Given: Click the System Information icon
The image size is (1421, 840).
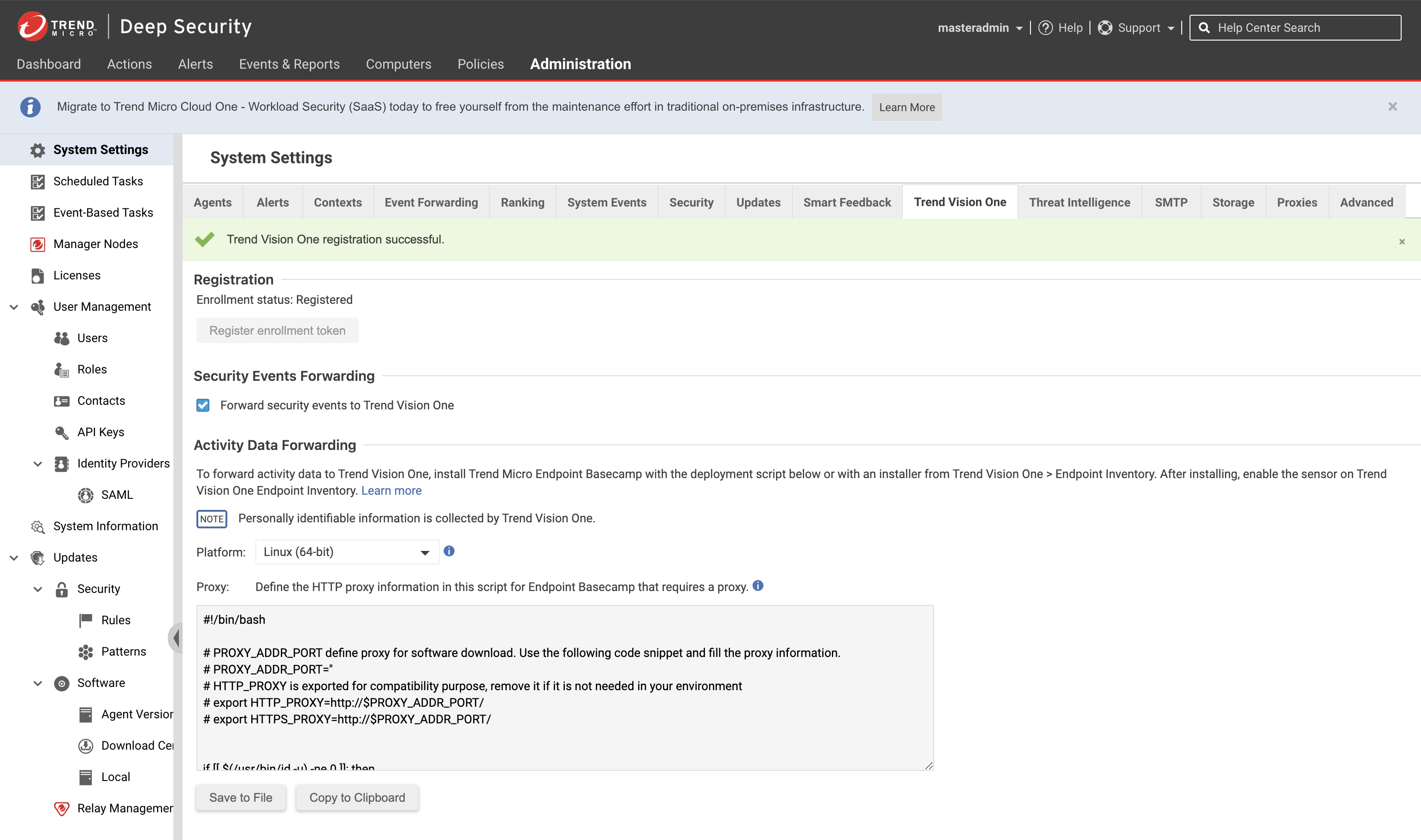Looking at the screenshot, I should click(37, 526).
